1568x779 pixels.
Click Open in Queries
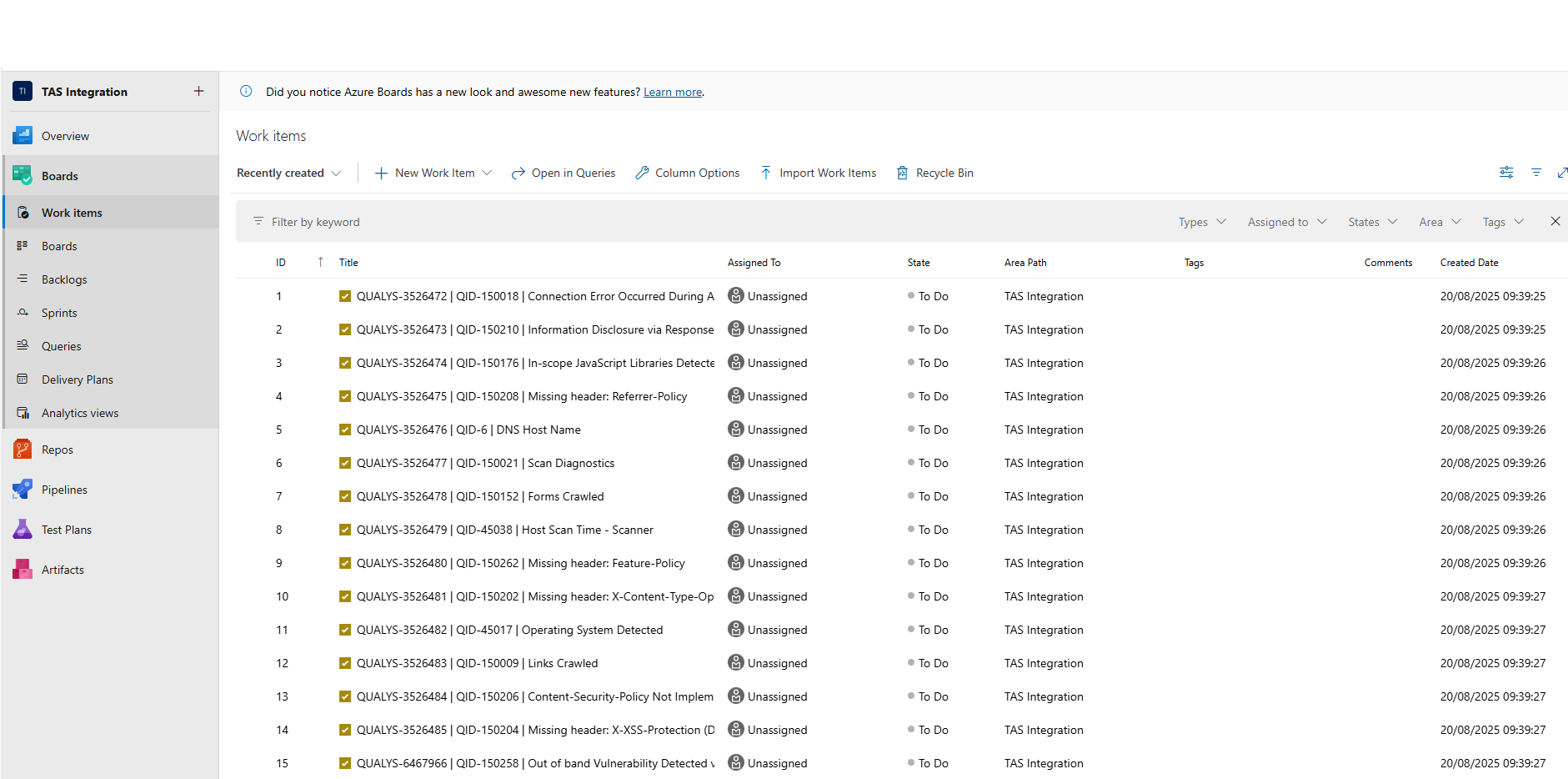pyautogui.click(x=563, y=173)
